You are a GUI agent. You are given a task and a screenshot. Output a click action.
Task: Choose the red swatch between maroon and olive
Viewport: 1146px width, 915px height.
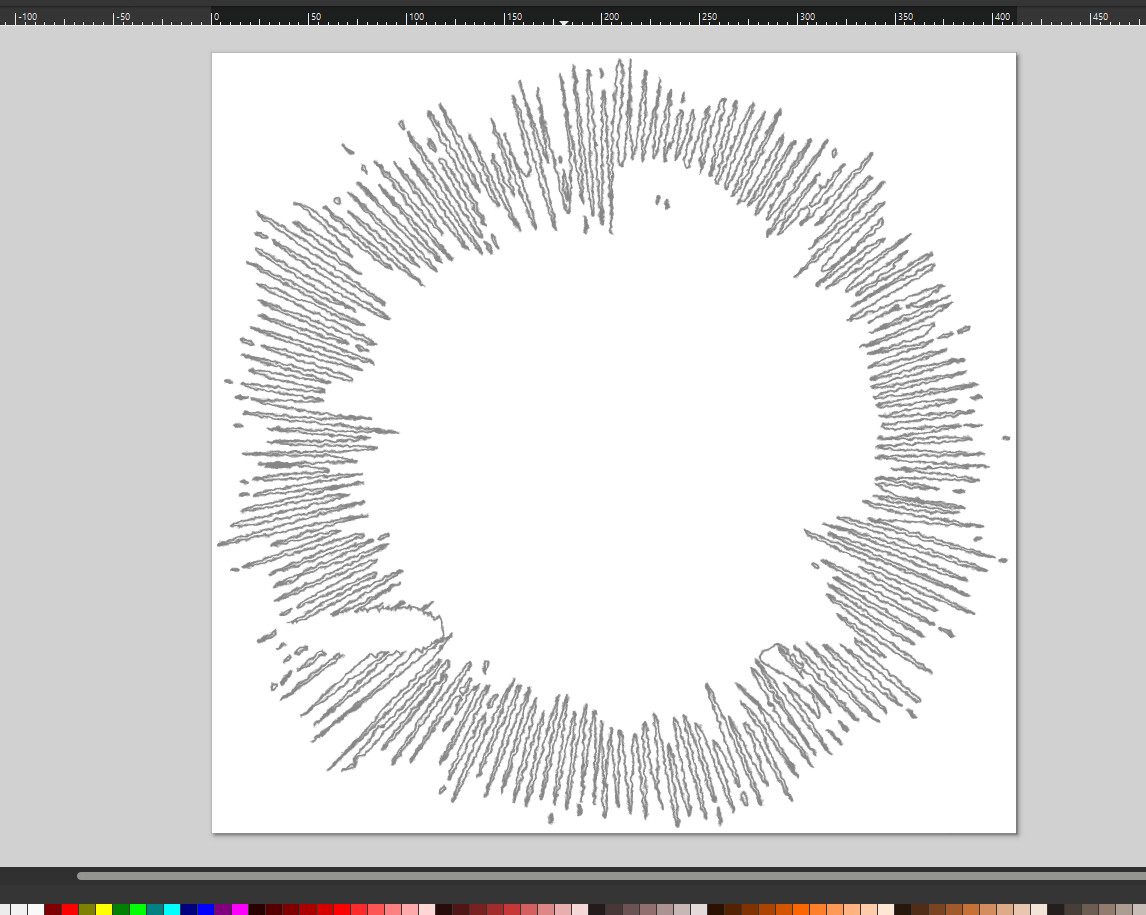click(x=70, y=909)
